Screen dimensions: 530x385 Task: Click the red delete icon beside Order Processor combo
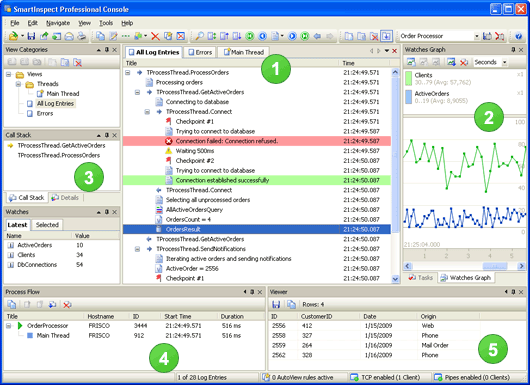[500, 36]
